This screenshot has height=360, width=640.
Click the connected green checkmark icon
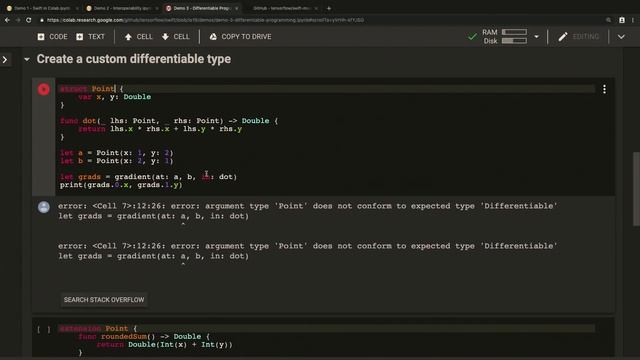click(x=472, y=37)
